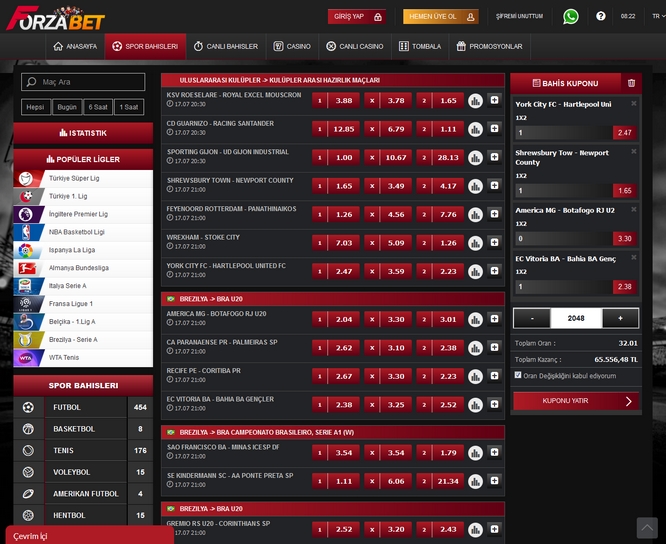
Task: Expand more bets for Gremio RS U20 match
Action: pos(494,529)
